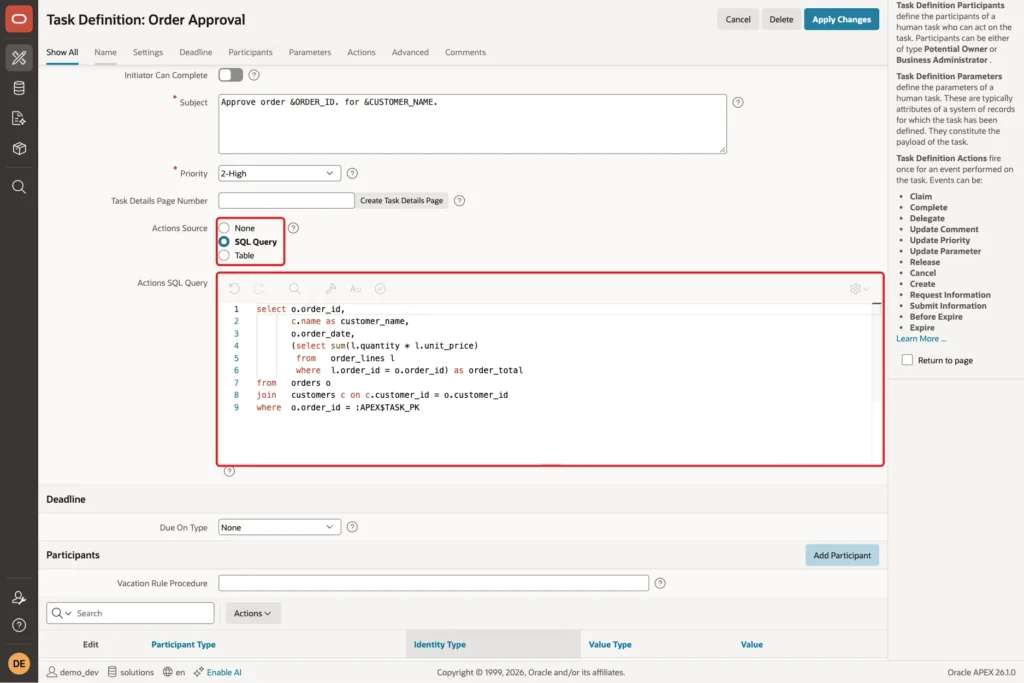Switch to the Deadline tab
The image size is (1024, 683).
coord(195,52)
